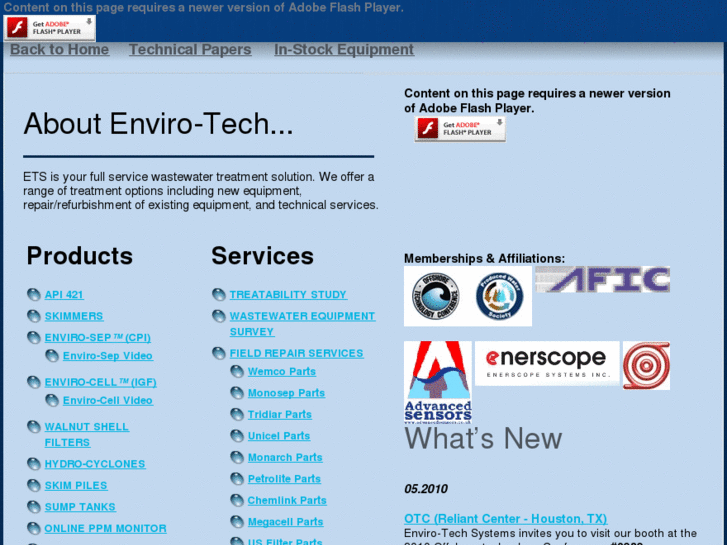Click the bullet icon beside SKIMMERS
727x545 pixels.
[33, 316]
